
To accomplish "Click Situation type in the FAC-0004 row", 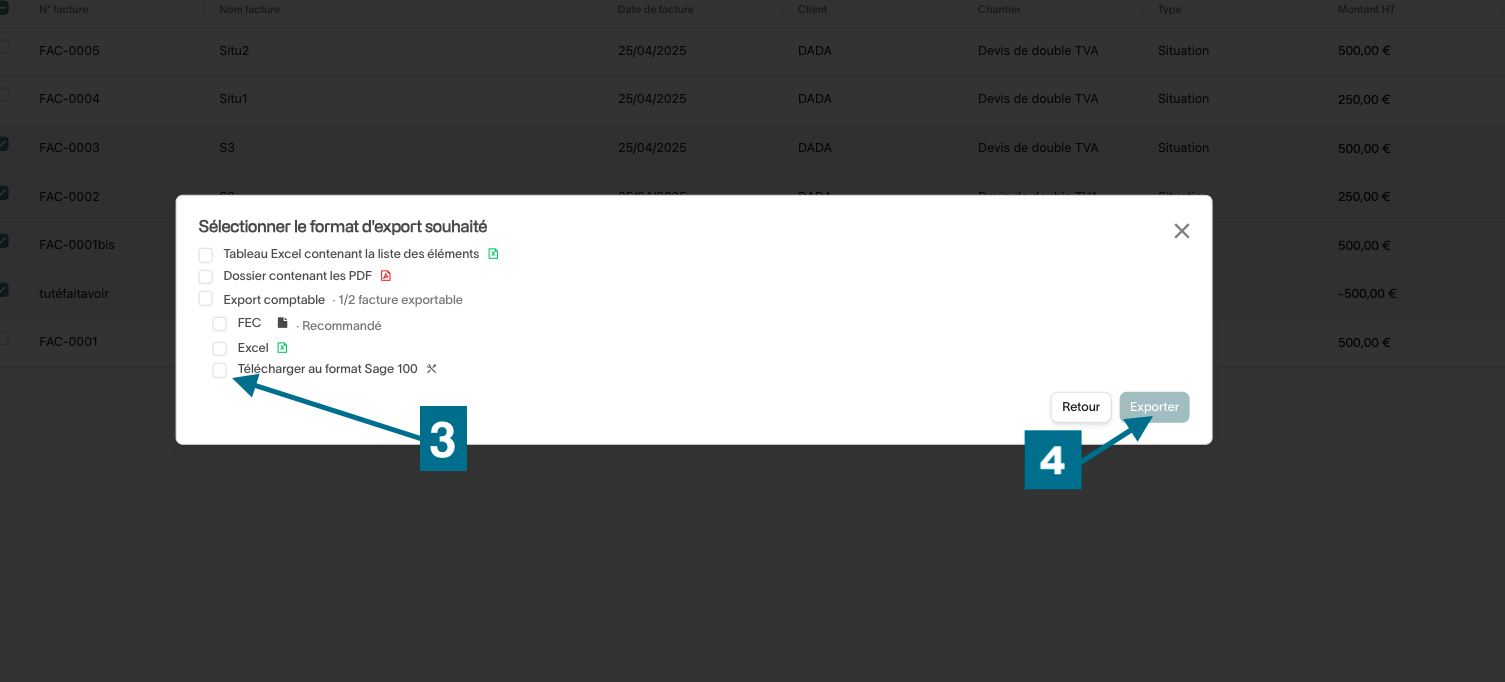I will coord(1184,99).
